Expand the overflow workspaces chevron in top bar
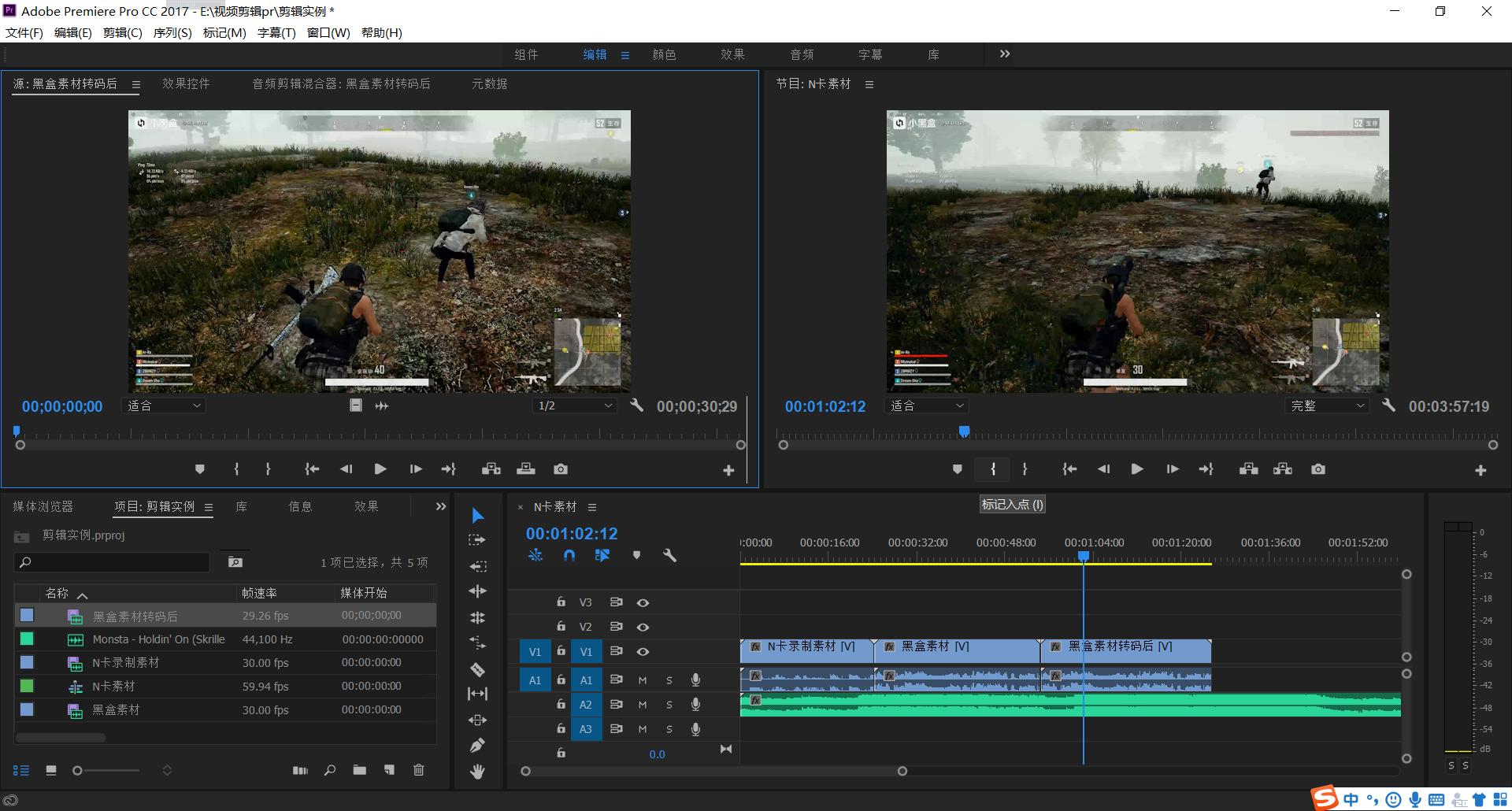Image resolution: width=1512 pixels, height=811 pixels. [1004, 54]
